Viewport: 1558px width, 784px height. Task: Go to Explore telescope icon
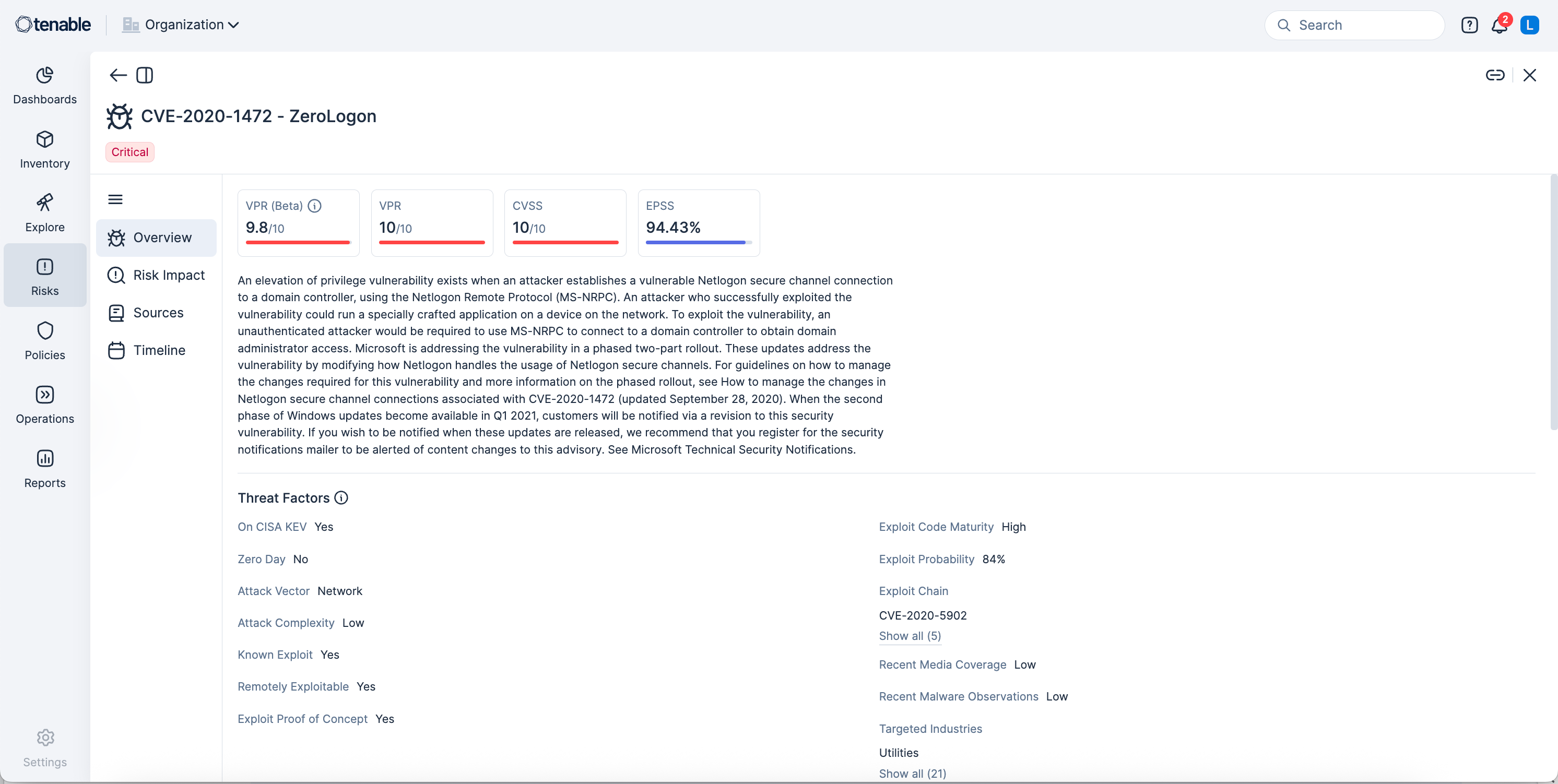coord(45,203)
